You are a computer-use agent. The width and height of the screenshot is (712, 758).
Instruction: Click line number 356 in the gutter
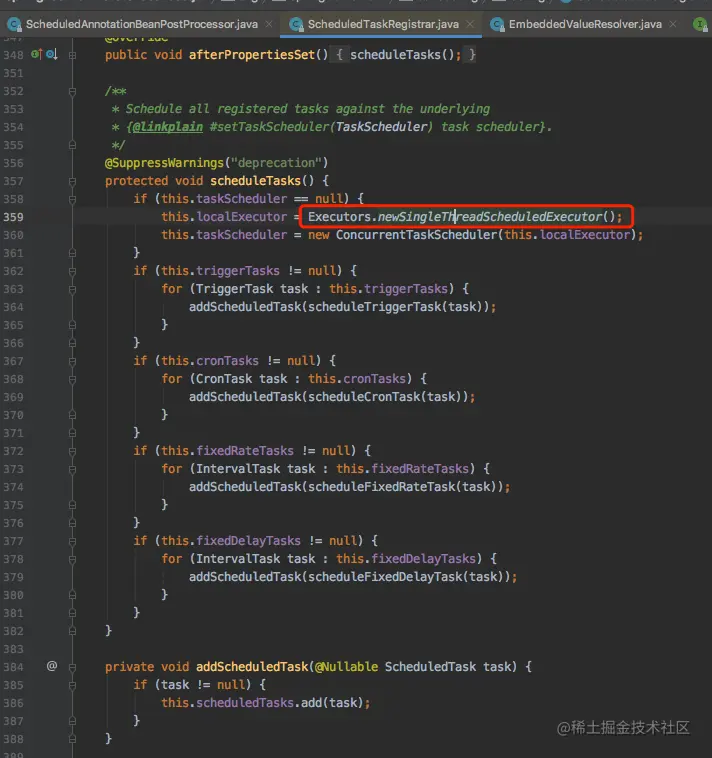[x=13, y=163]
